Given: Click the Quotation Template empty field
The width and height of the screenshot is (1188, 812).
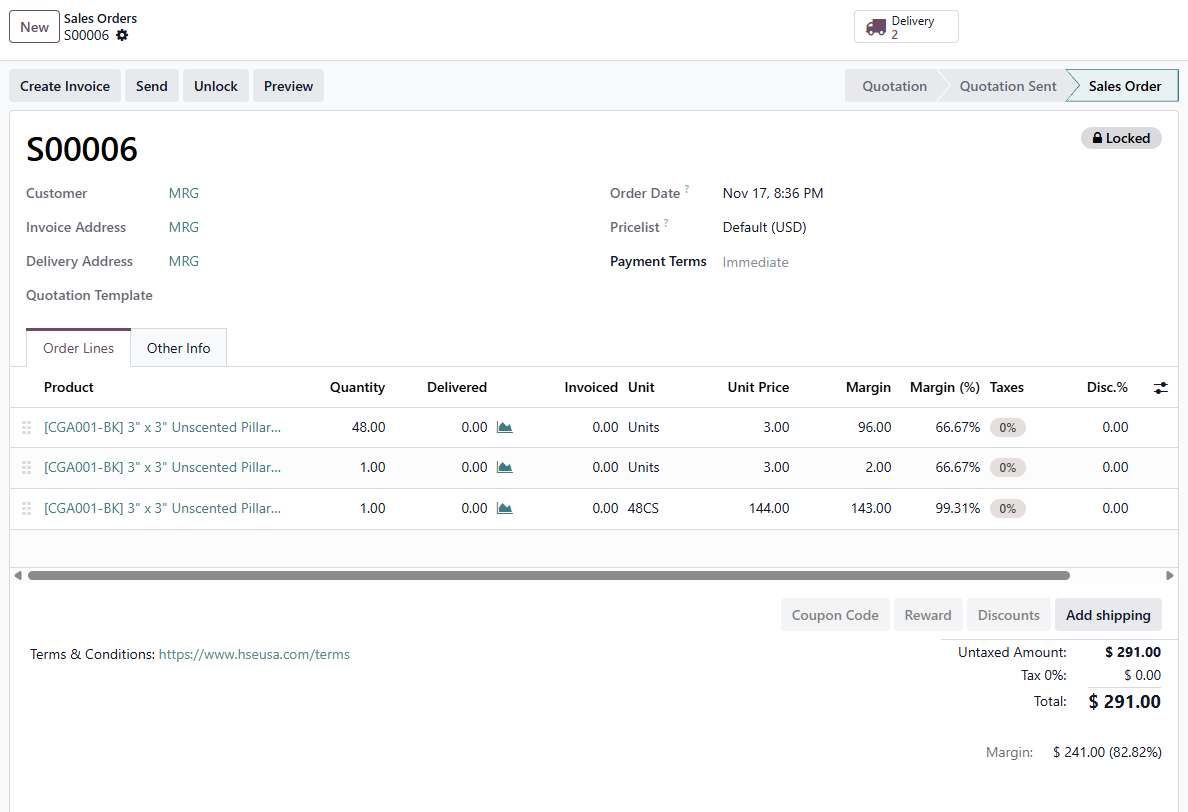Looking at the screenshot, I should [x=350, y=295].
